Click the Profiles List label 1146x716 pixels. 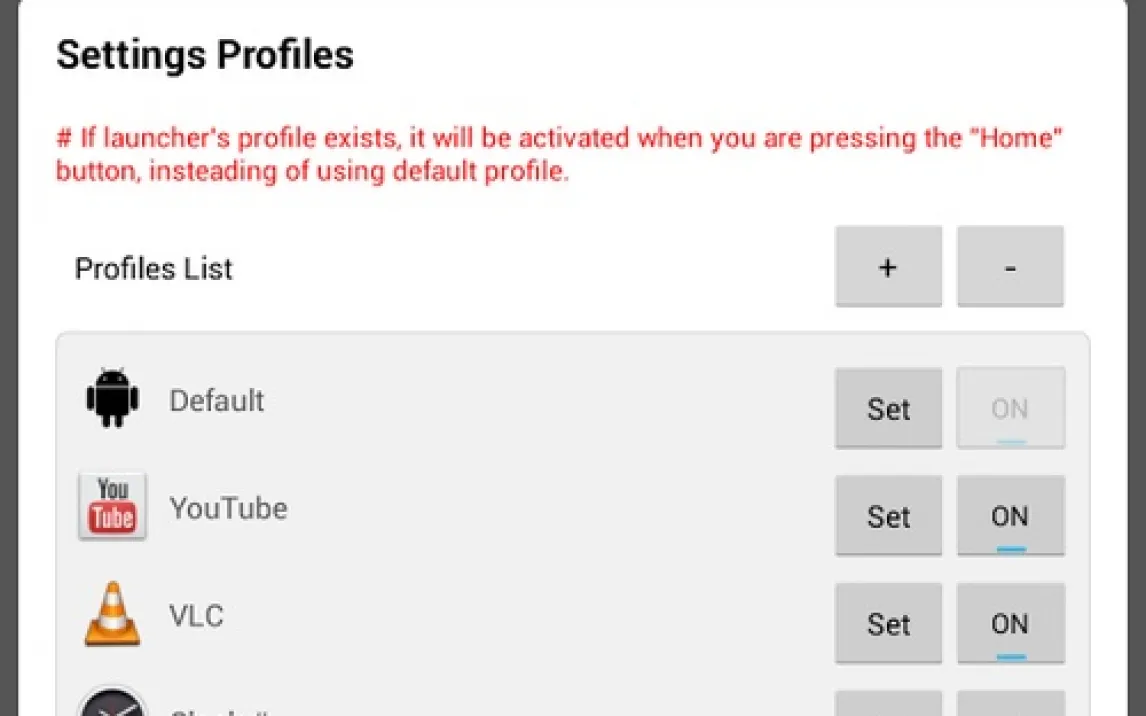pyautogui.click(x=154, y=268)
